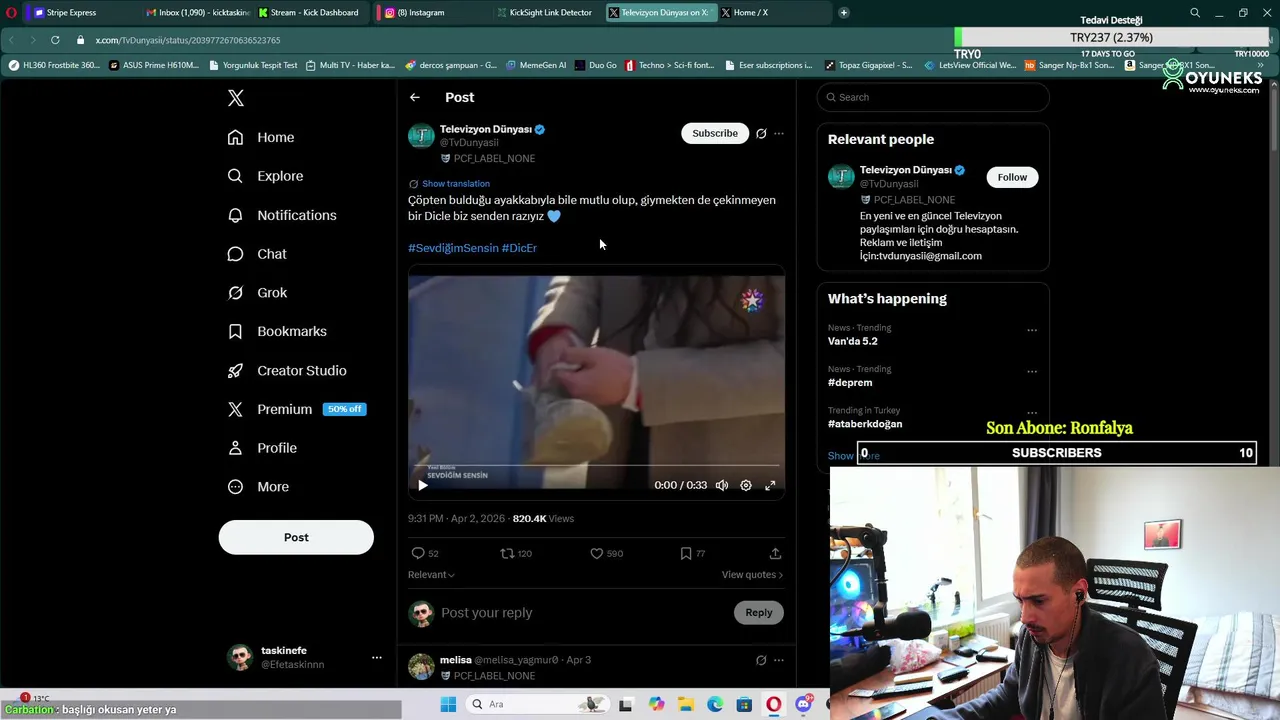Open video settings gear

[746, 485]
